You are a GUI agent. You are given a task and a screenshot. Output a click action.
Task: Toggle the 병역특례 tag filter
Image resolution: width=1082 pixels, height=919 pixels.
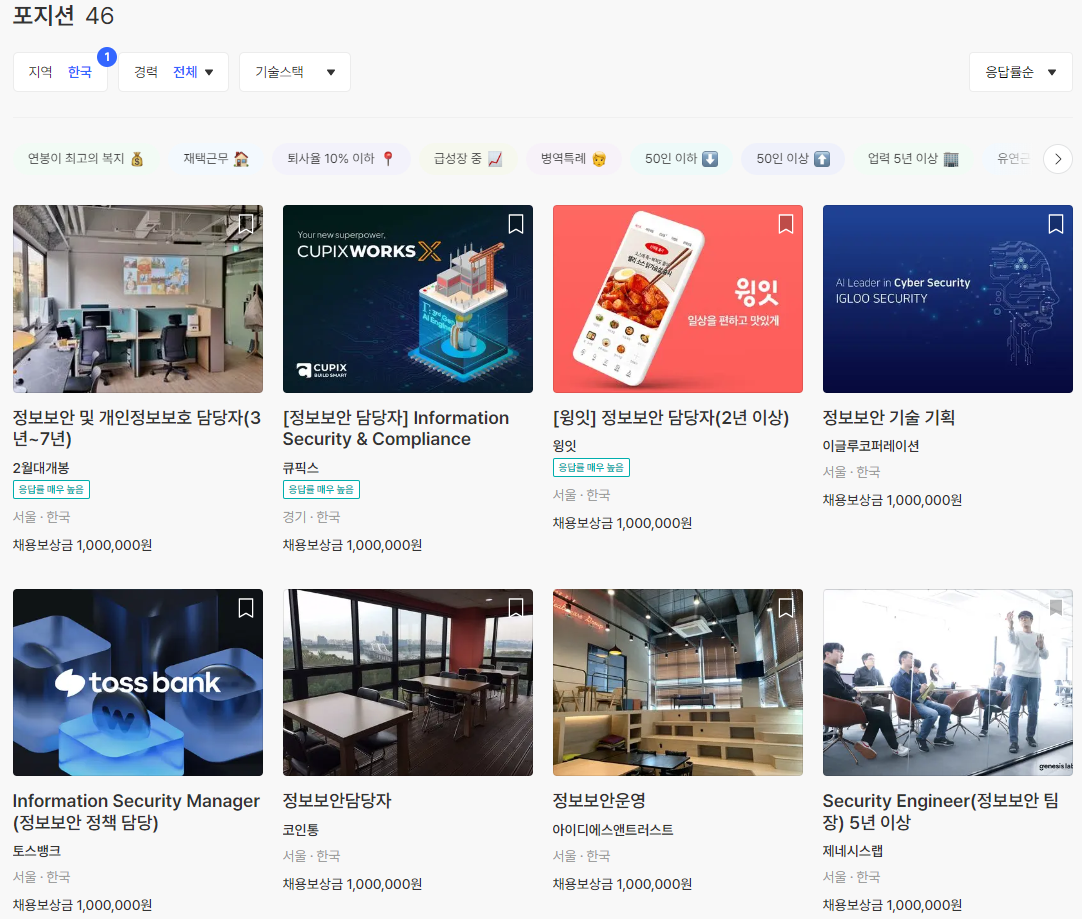[x=573, y=159]
